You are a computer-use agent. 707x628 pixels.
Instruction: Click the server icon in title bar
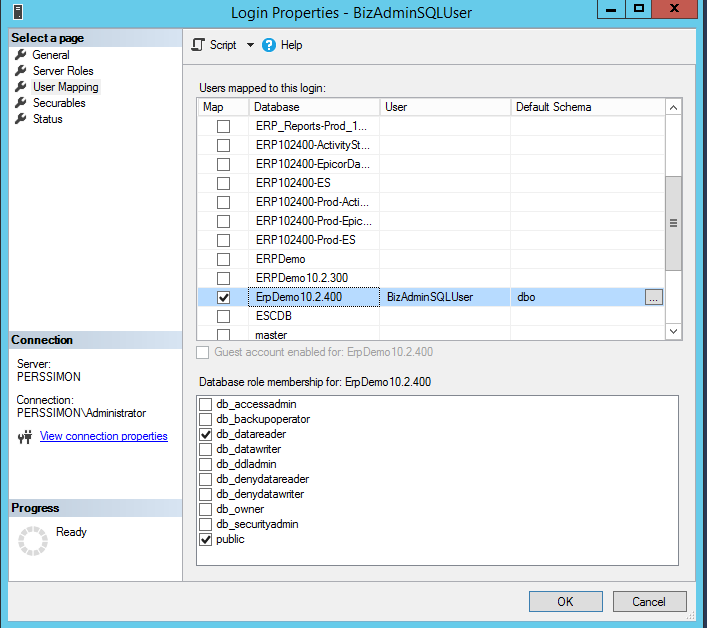pos(18,12)
